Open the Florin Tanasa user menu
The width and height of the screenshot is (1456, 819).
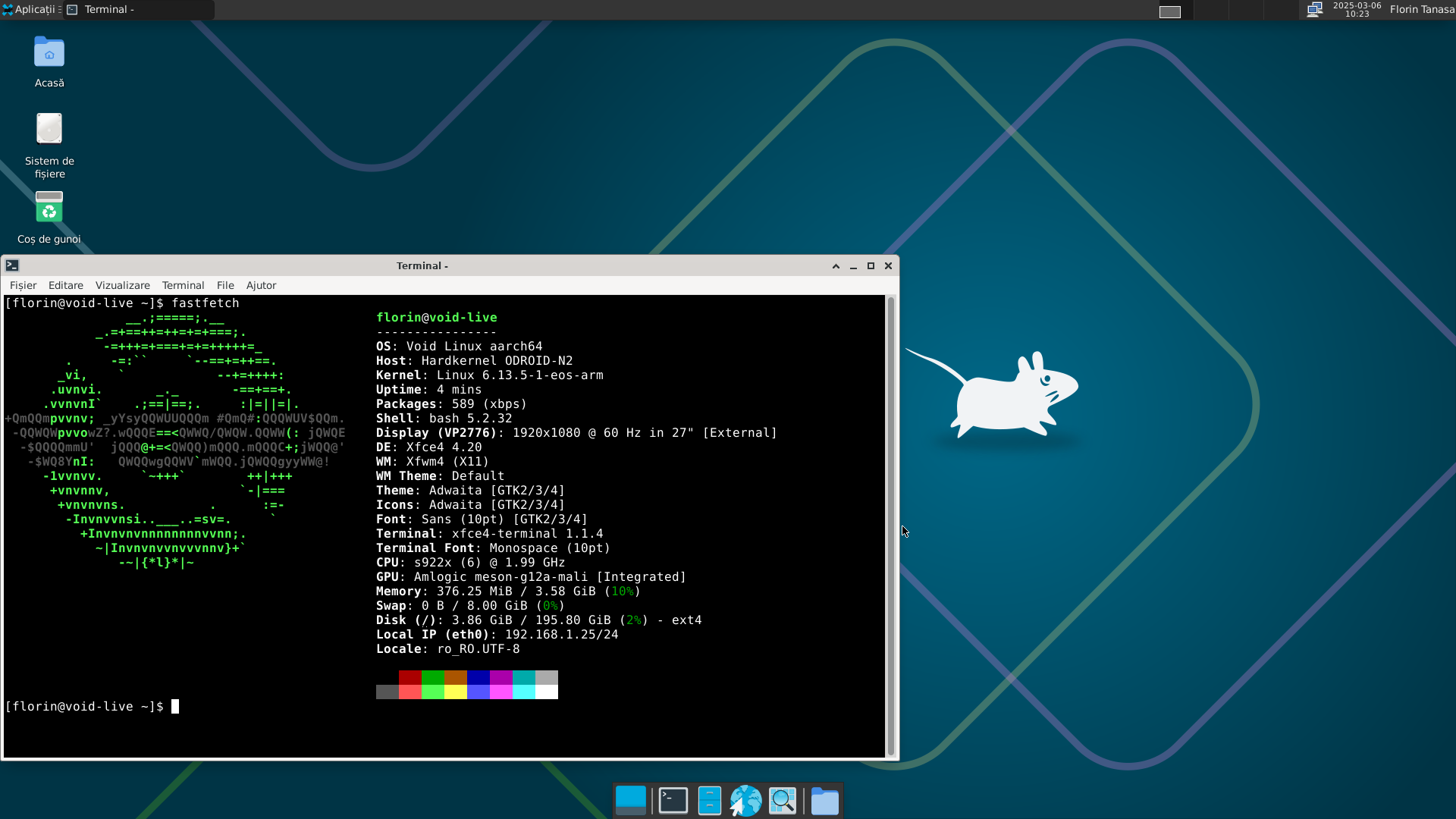point(1422,10)
